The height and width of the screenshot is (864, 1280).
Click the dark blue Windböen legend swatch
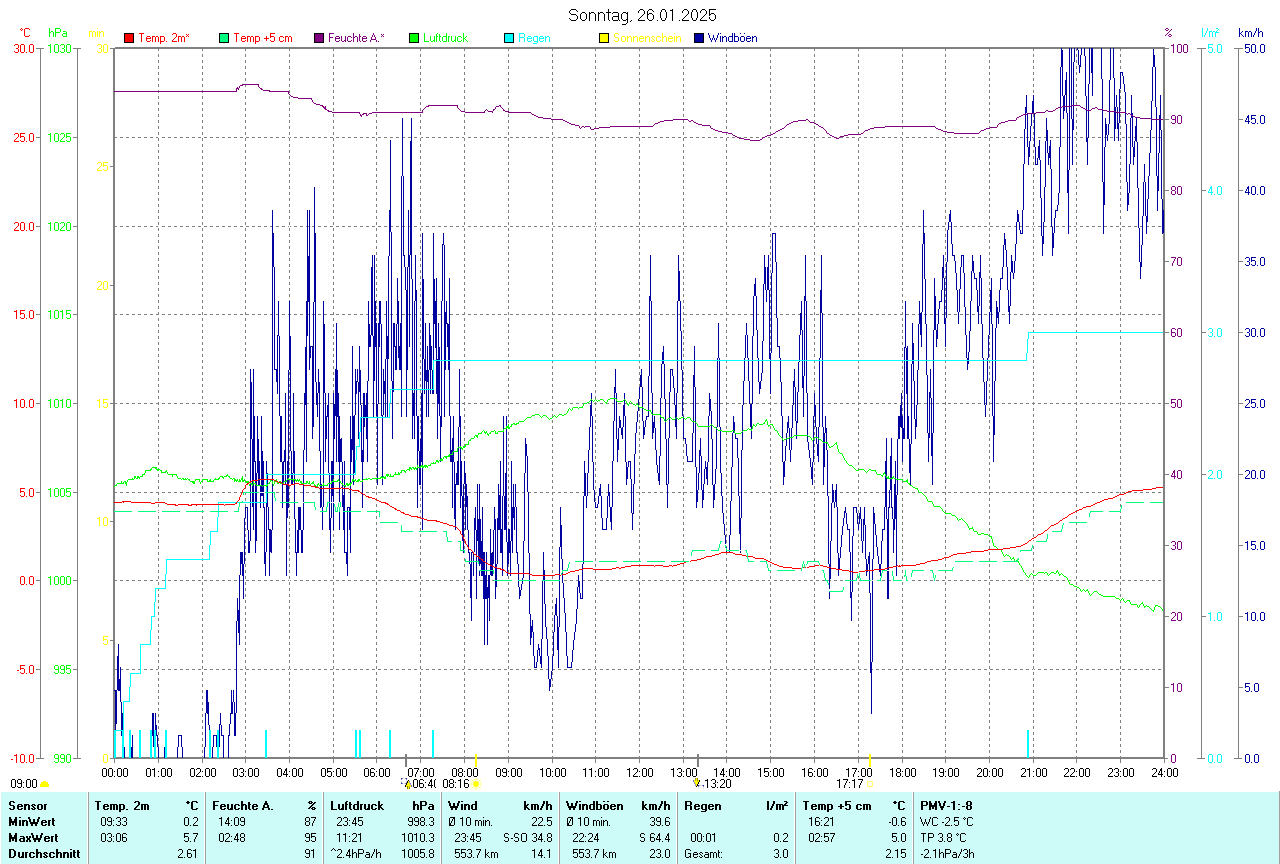coord(699,38)
